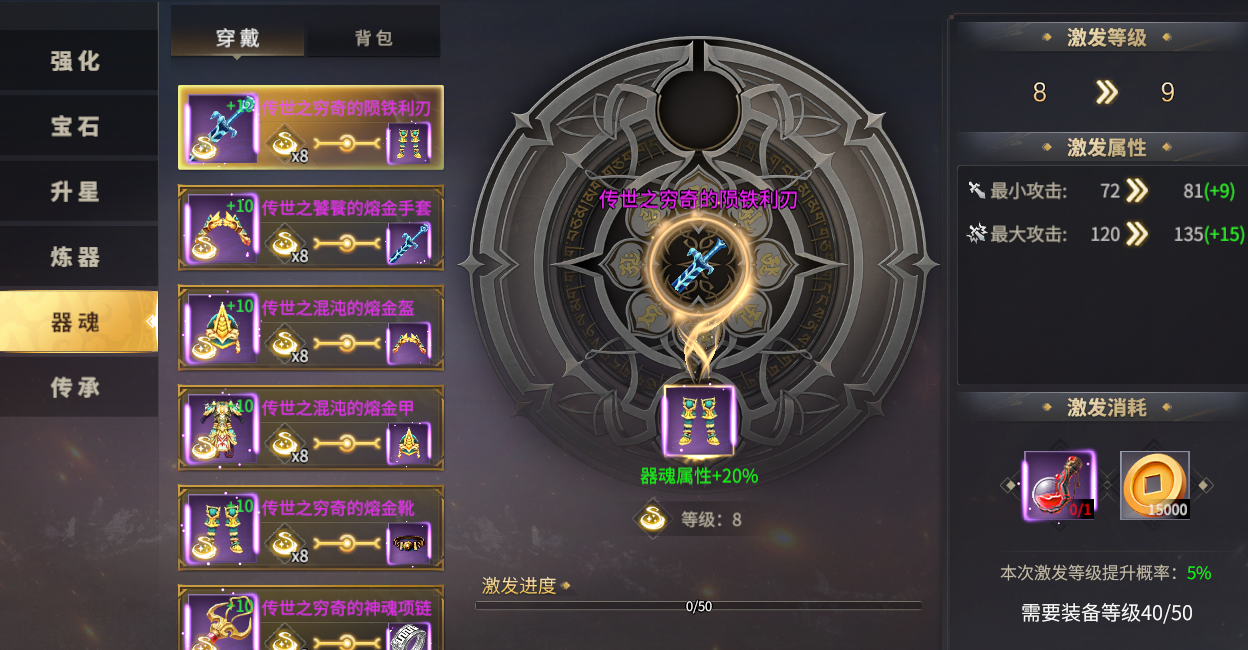
Task: Select the red potion consumption item icon
Action: click(1060, 486)
